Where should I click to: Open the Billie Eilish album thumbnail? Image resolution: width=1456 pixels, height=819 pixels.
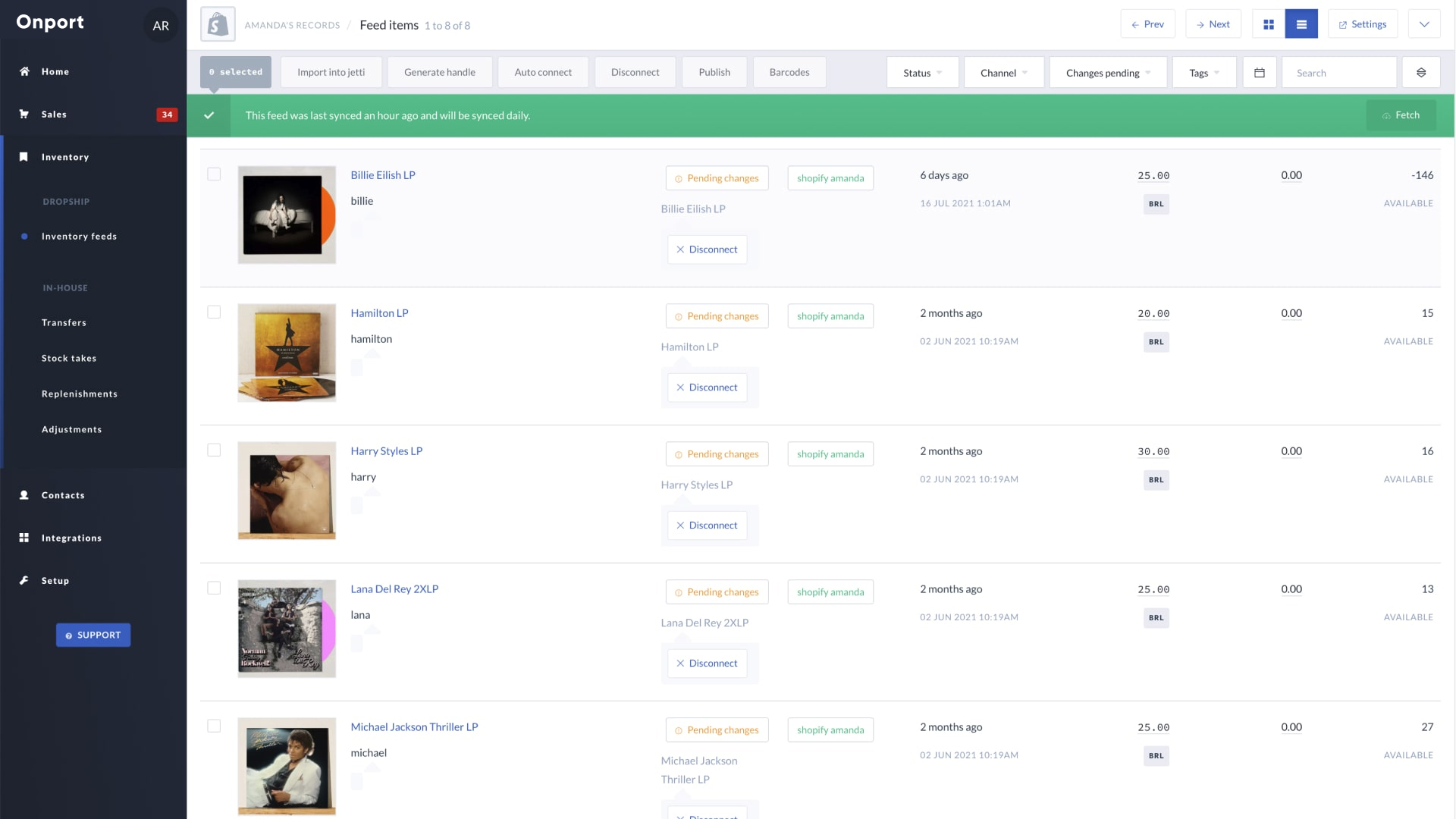pyautogui.click(x=287, y=215)
